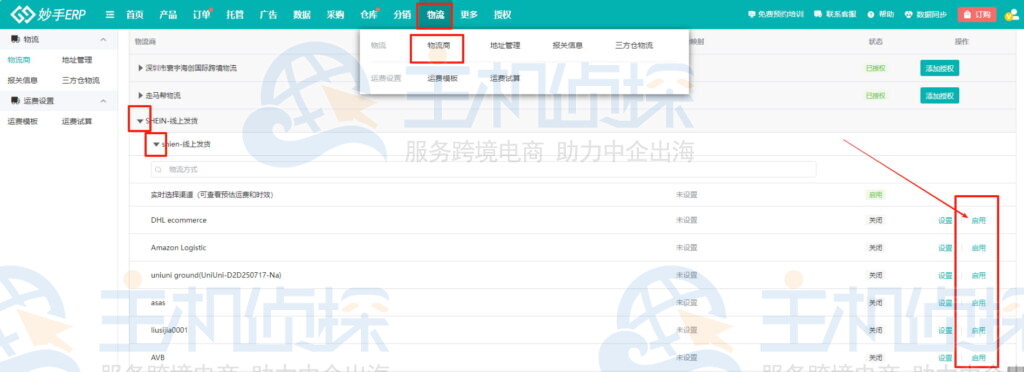Open the 订单 top menu
Screen dimensions: 1024x372
coord(202,14)
